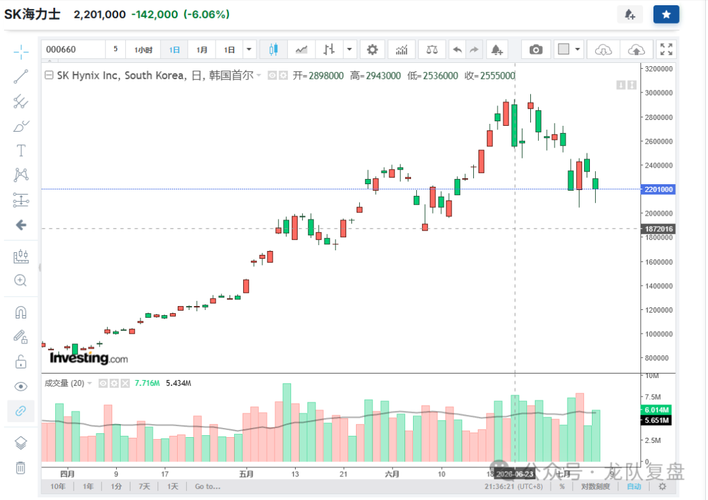The height and width of the screenshot is (500, 708).
Task: Select the brush drawing tool
Action: click(21, 126)
